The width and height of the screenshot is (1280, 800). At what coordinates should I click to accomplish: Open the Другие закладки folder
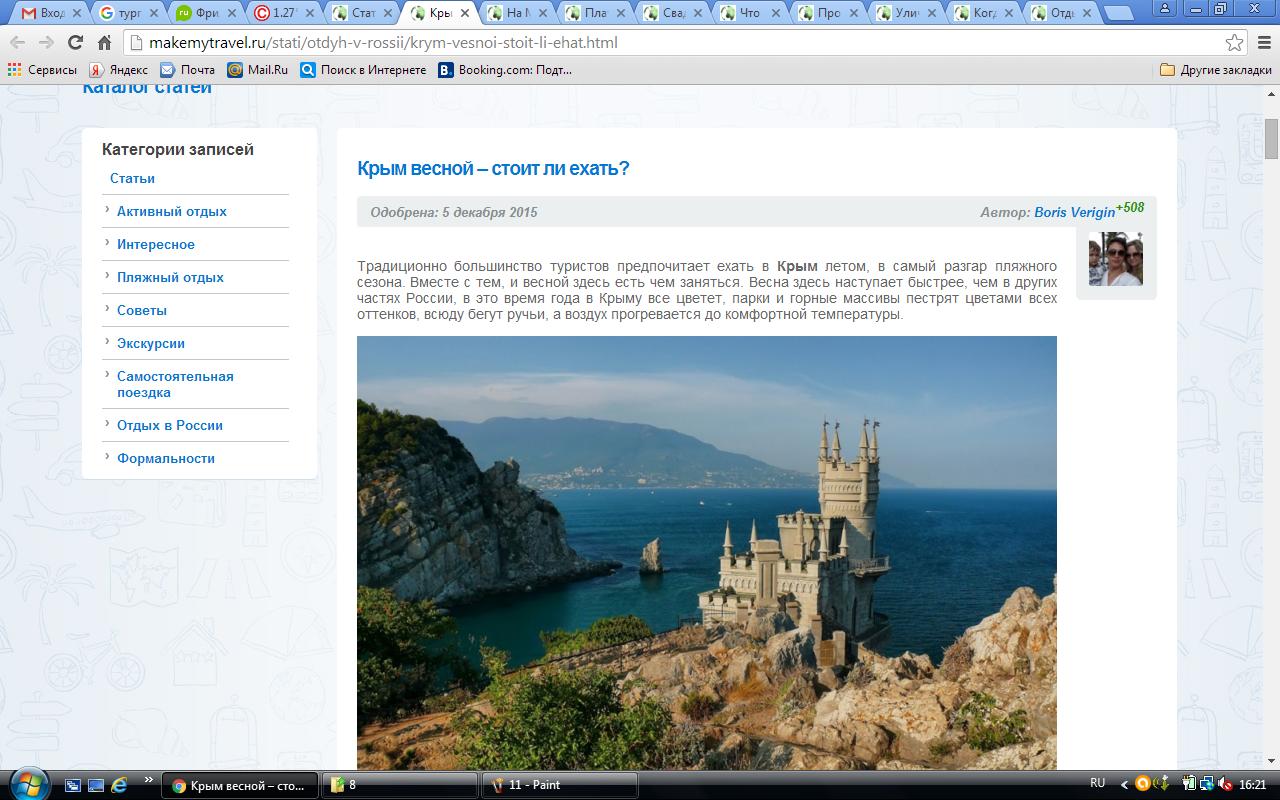[1216, 70]
